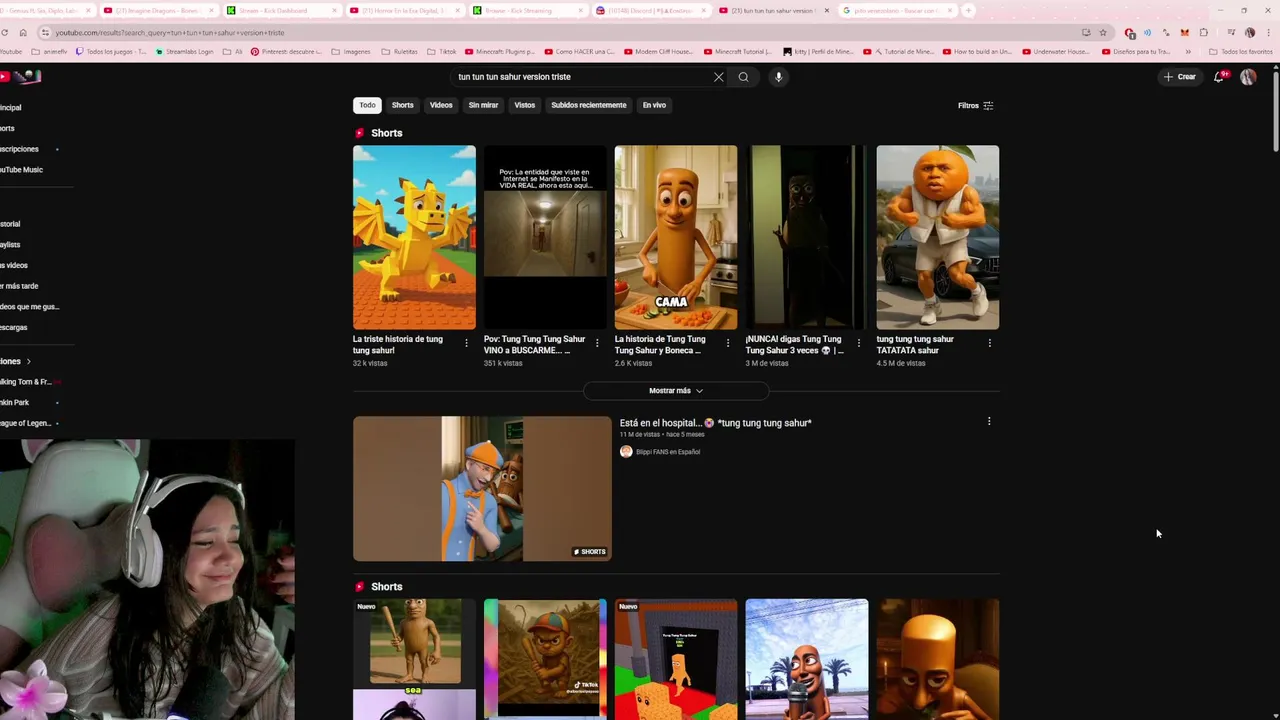Image resolution: width=1280 pixels, height=720 pixels.
Task: Open options for 'TATATATA sahur' short
Action: [x=990, y=343]
